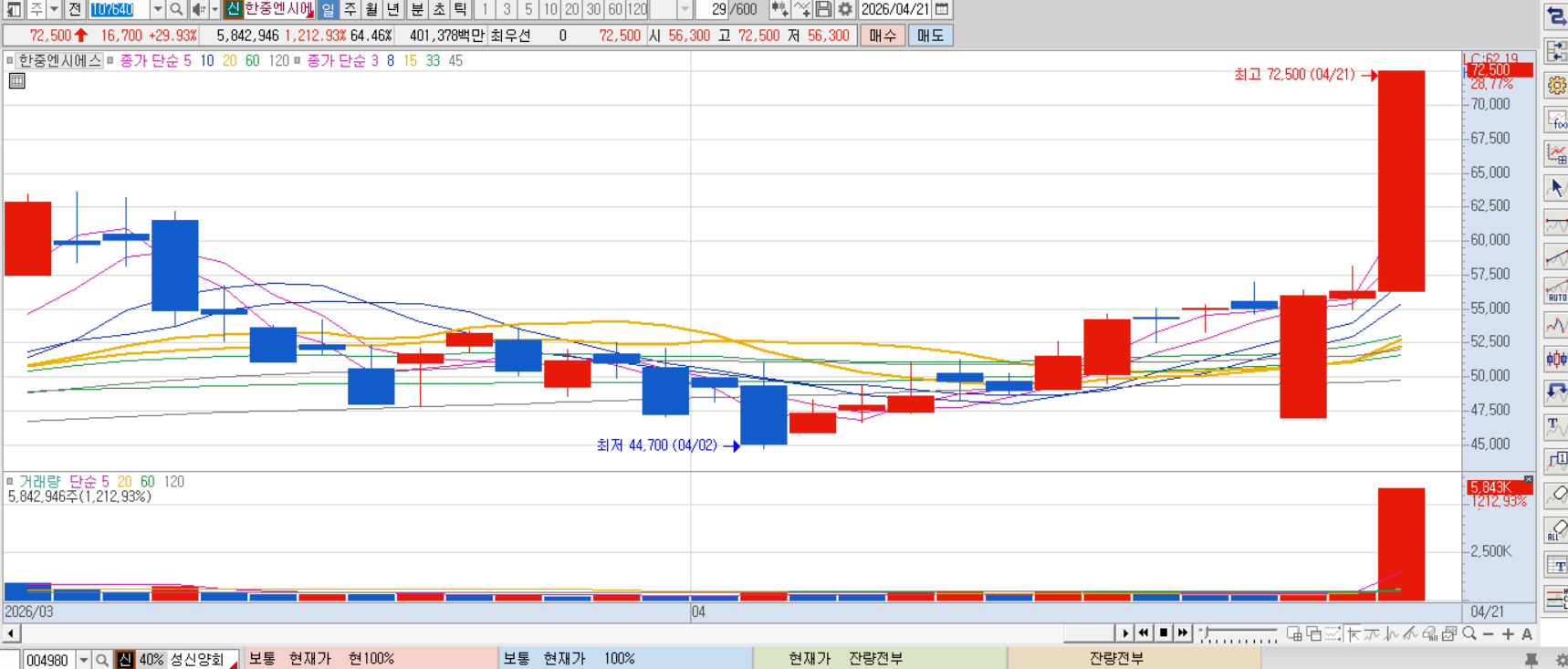
Task: Select the 60 interval button
Action: pyautogui.click(x=615, y=9)
